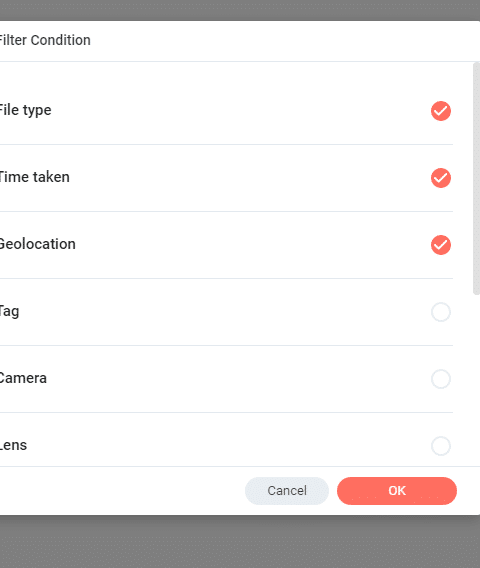This screenshot has height=568, width=480.
Task: Click empty footer area left of Cancel
Action: pos(120,491)
